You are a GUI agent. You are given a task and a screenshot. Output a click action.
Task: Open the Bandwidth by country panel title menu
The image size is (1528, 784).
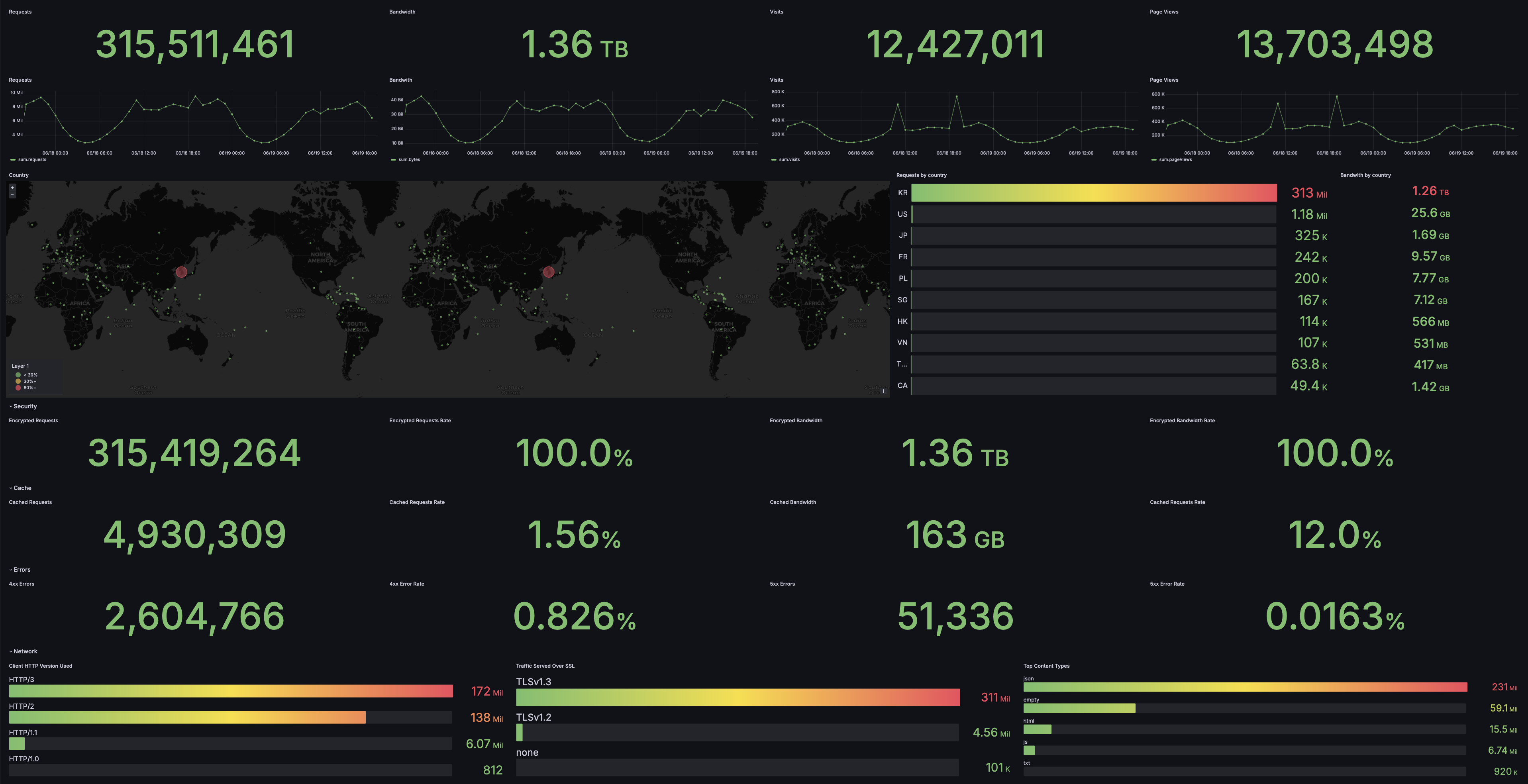coord(1365,175)
